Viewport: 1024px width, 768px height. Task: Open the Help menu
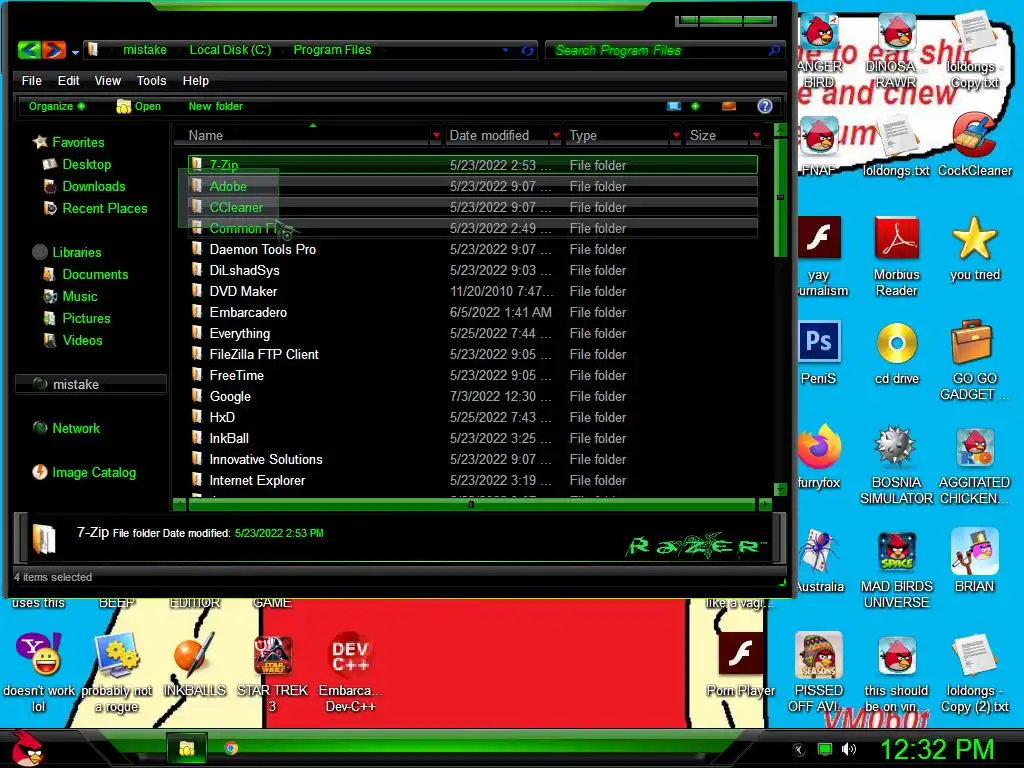point(195,81)
